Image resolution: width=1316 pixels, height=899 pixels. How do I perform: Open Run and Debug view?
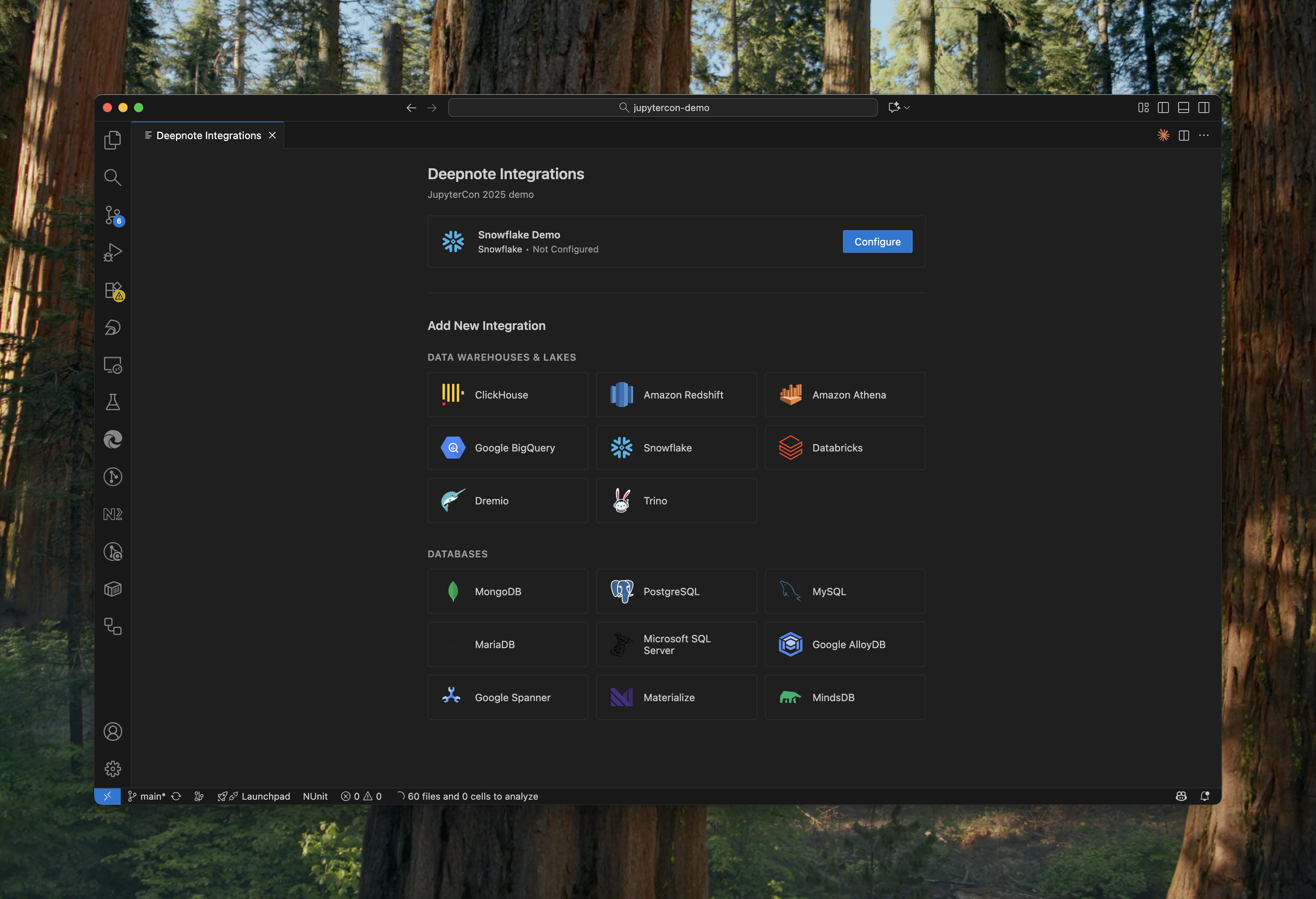point(113,252)
